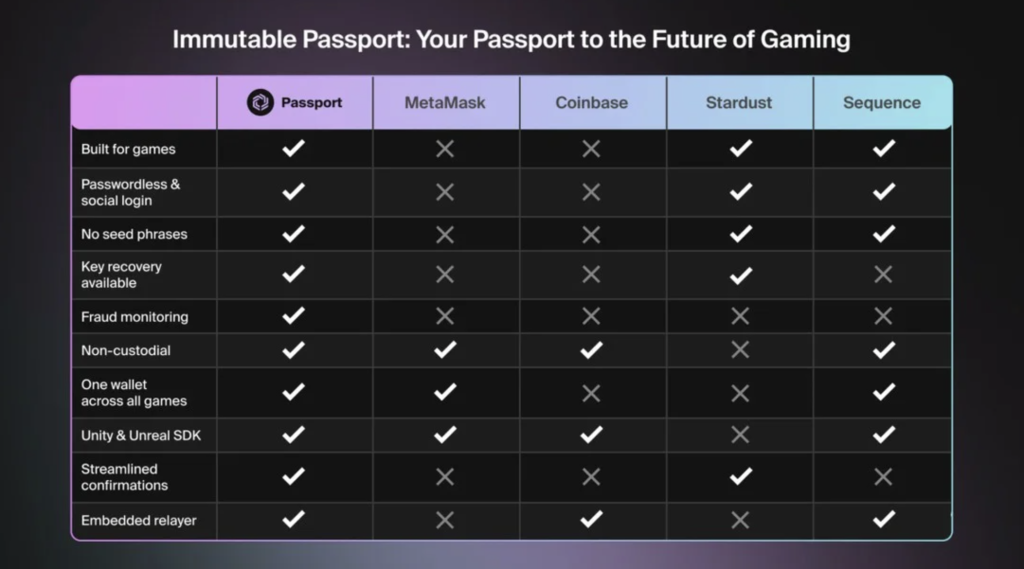Select the MetaMask column header
Viewport: 1024px width, 569px height.
pyautogui.click(x=445, y=103)
